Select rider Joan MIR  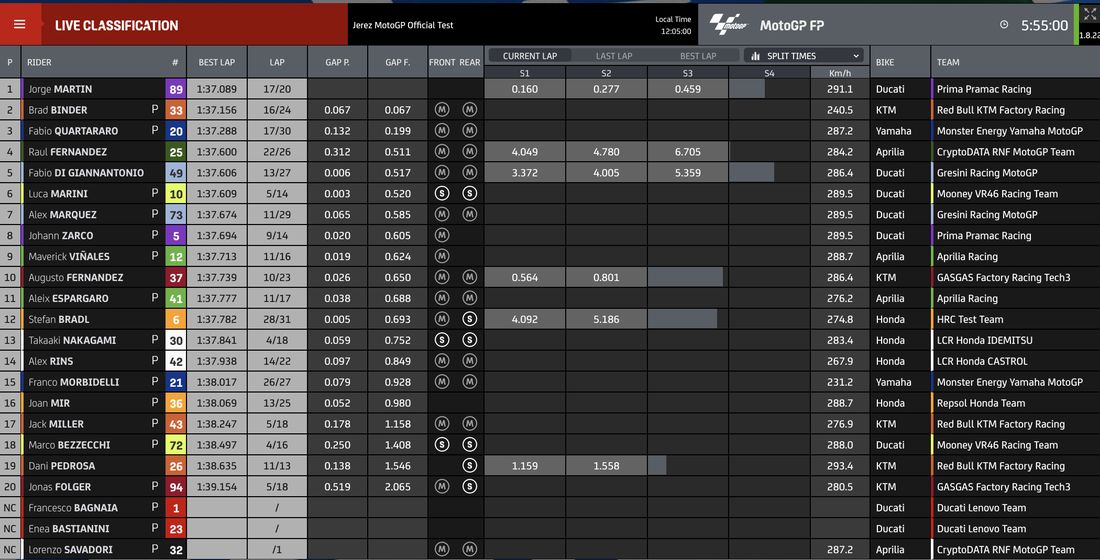tap(48, 403)
